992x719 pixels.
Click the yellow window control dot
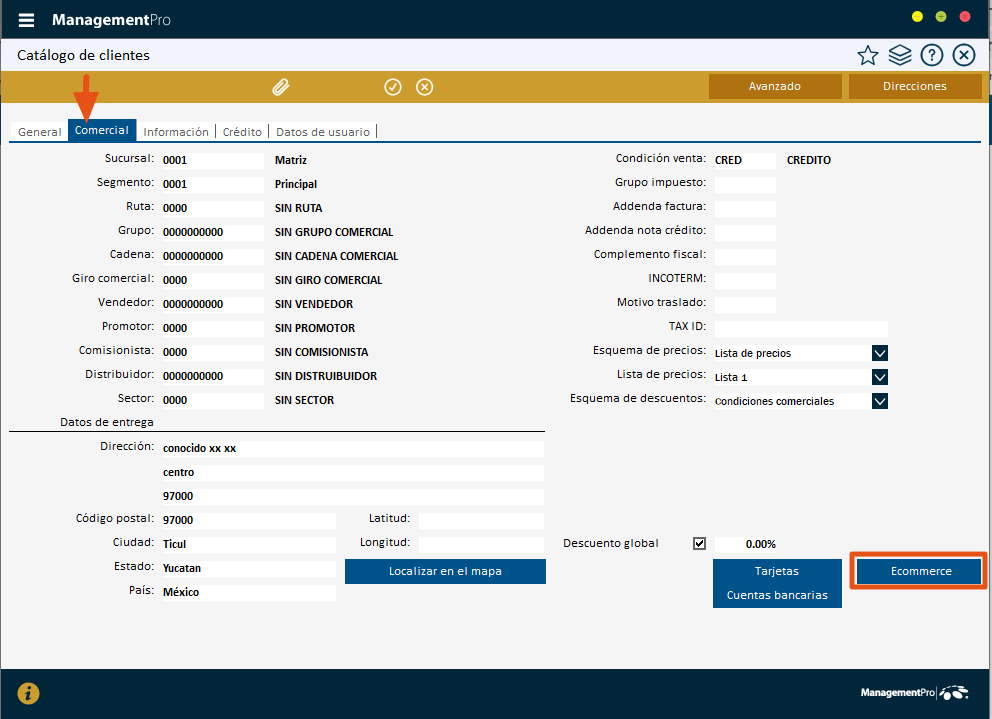pyautogui.click(x=917, y=16)
